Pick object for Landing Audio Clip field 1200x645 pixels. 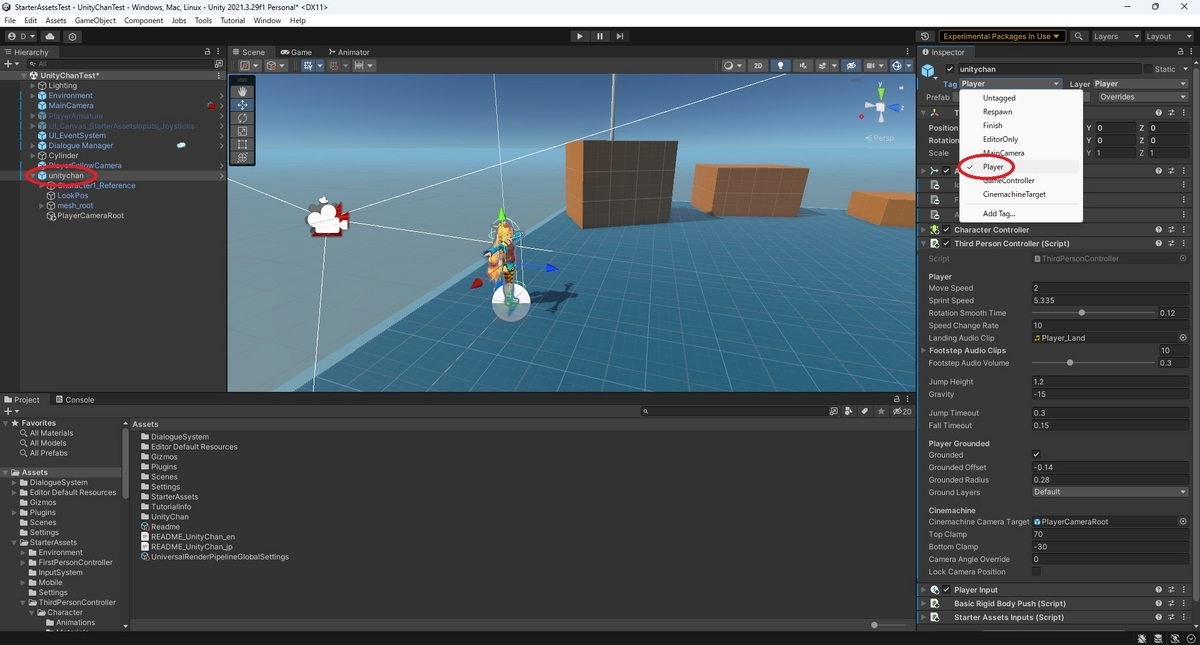point(1183,338)
